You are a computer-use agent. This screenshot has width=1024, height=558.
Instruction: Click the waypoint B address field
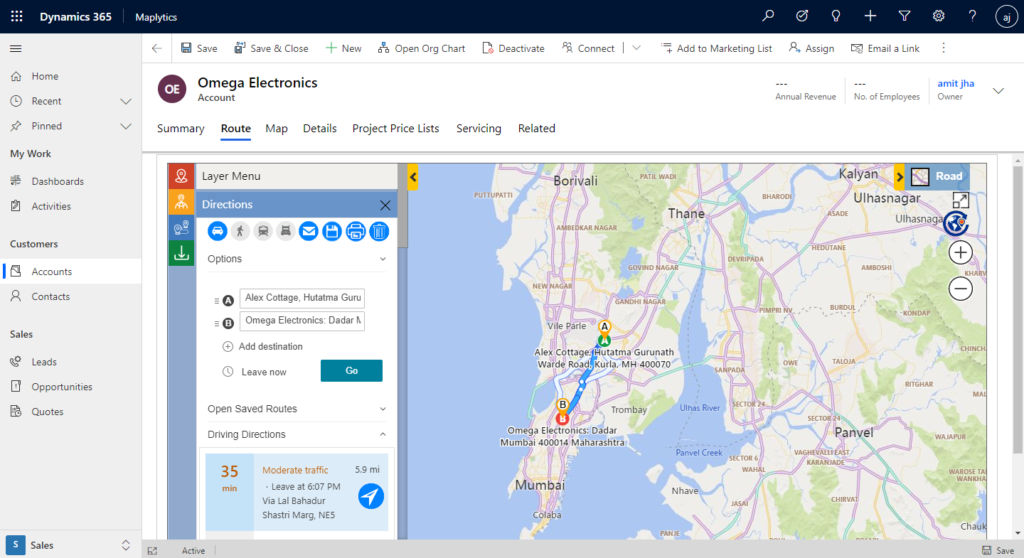pyautogui.click(x=302, y=321)
